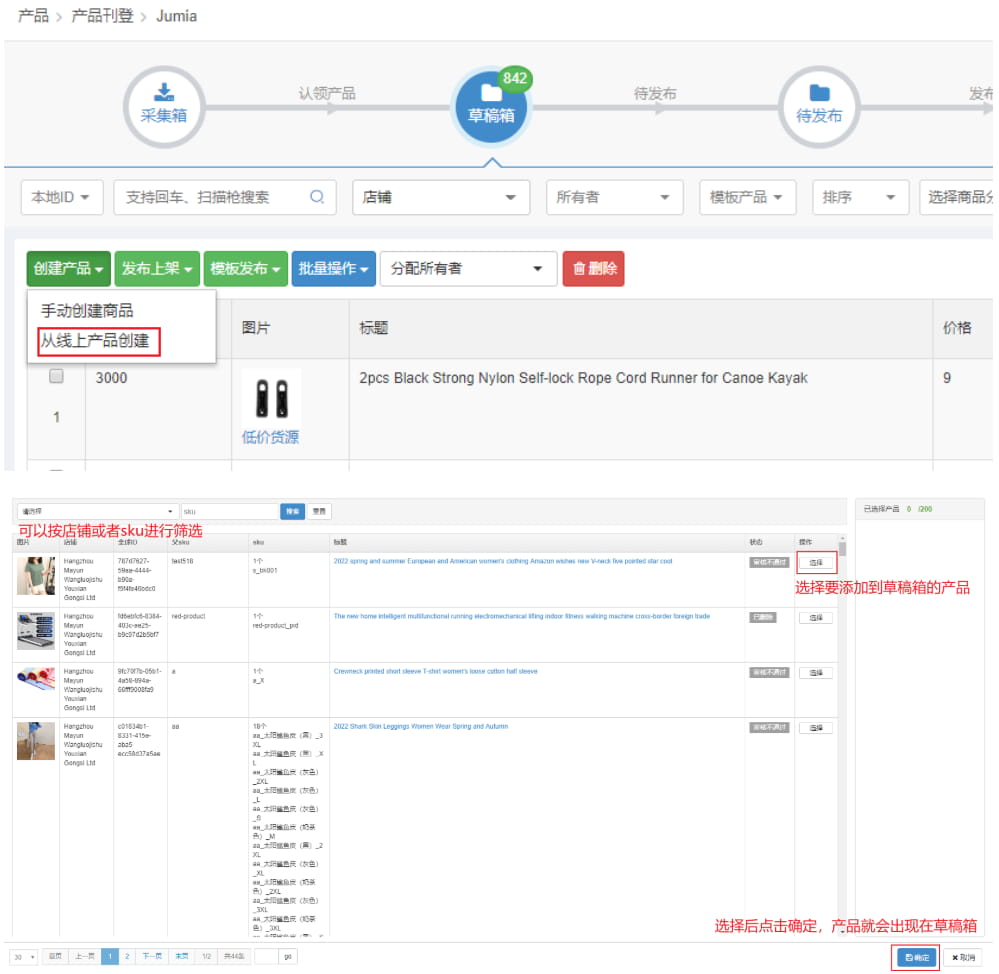This screenshot has width=999, height=974.
Task: Expand the 本地ID dropdown
Action: 61,197
